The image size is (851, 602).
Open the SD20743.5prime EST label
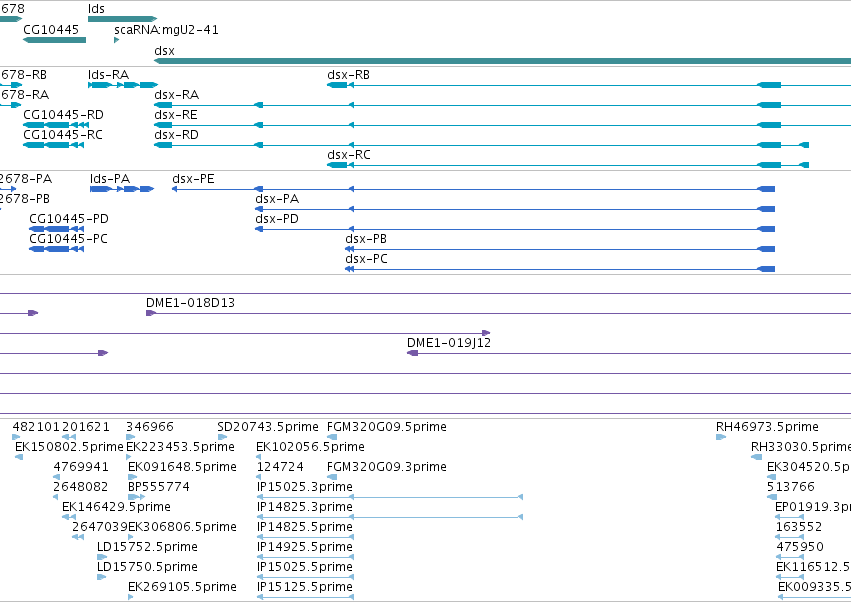[x=268, y=427]
